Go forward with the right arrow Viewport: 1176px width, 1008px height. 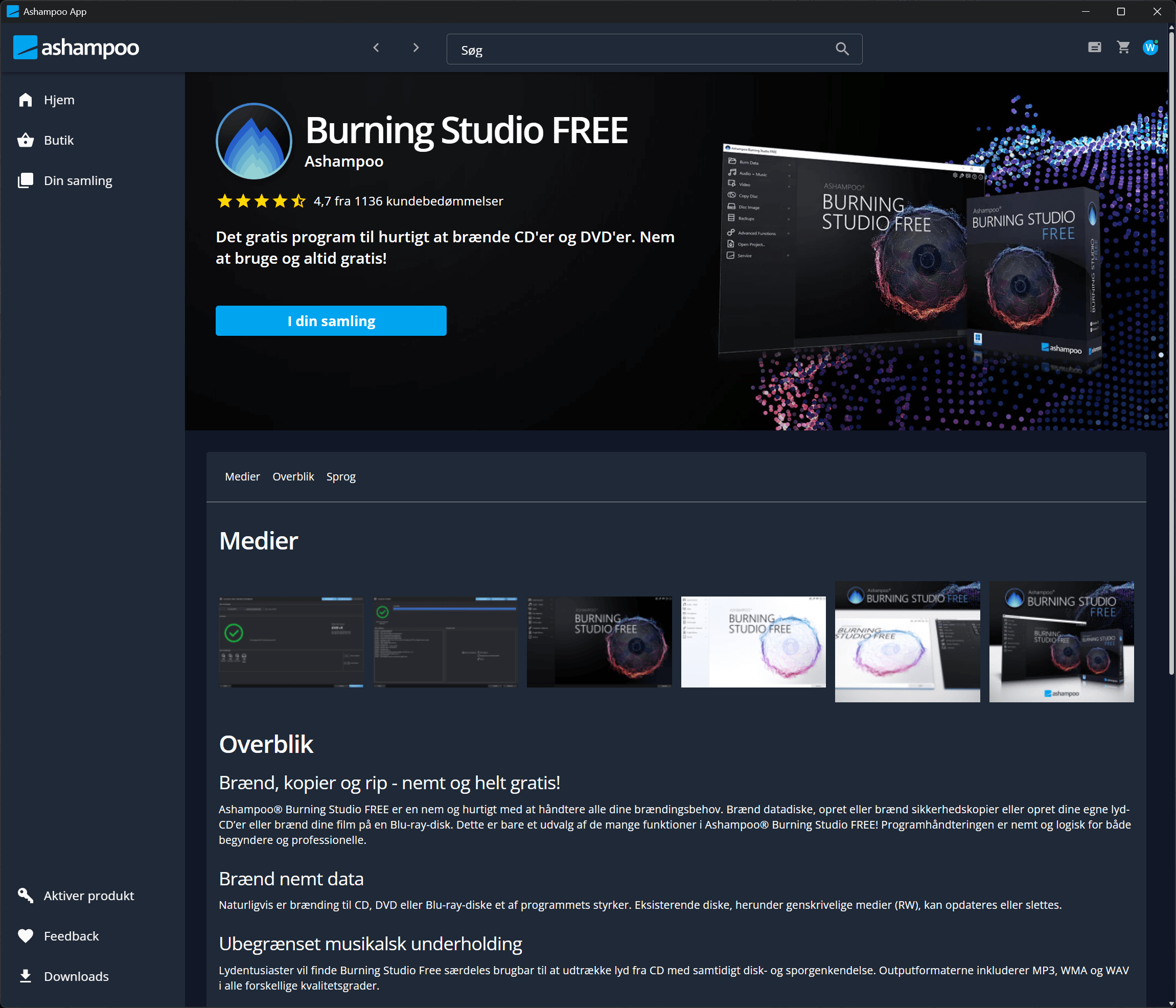coord(416,48)
